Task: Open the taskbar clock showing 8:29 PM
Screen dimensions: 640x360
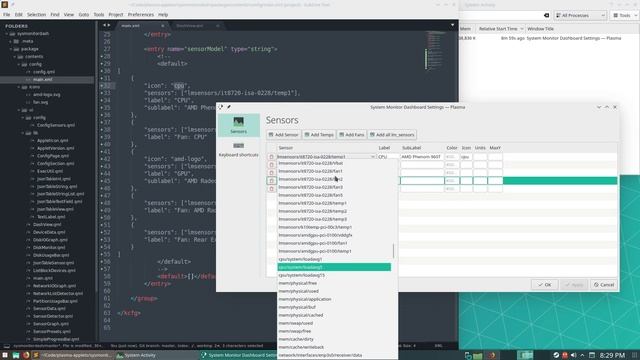Action: pos(612,355)
